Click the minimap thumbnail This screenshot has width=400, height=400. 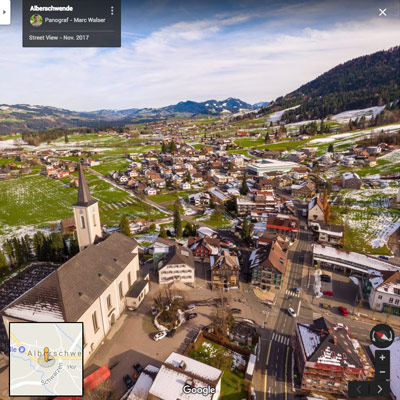click(46, 359)
